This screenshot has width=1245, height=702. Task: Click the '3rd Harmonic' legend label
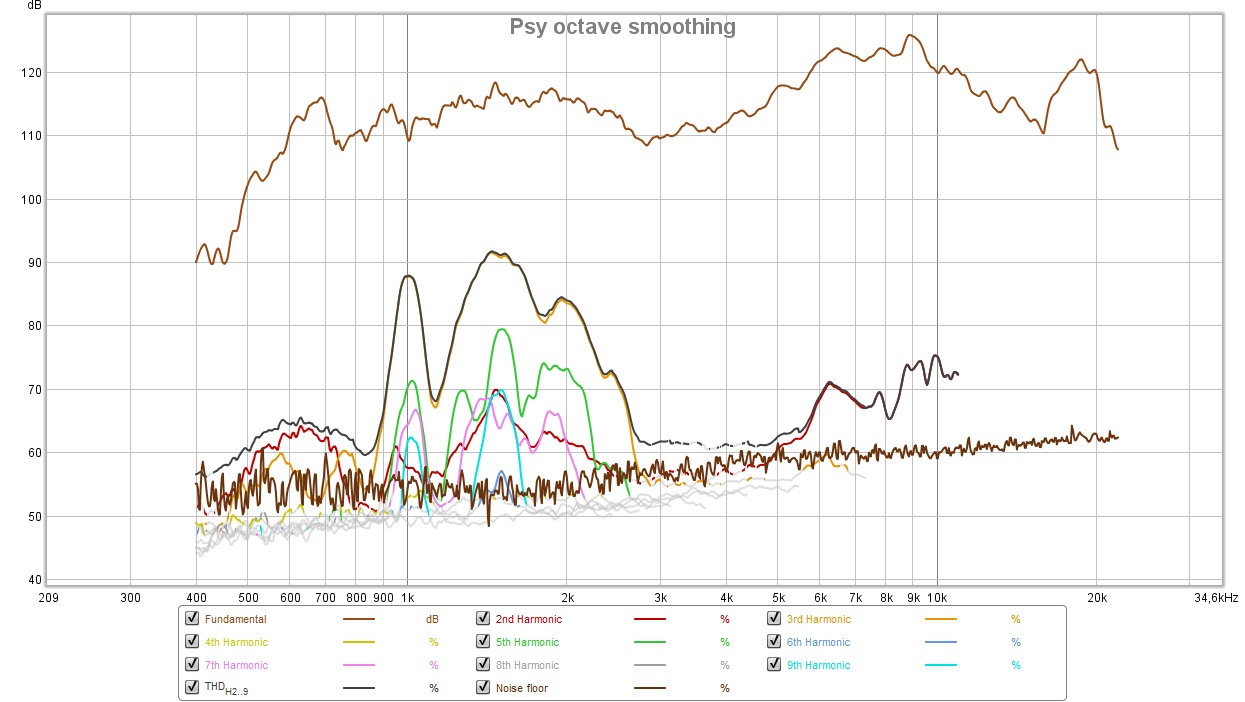tap(818, 620)
